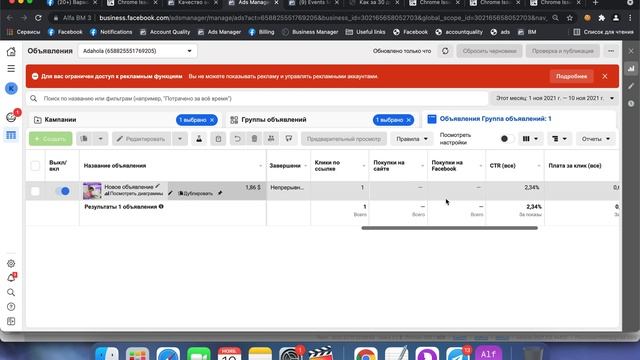Open the pencil edit icon in right panel

click(x=631, y=86)
